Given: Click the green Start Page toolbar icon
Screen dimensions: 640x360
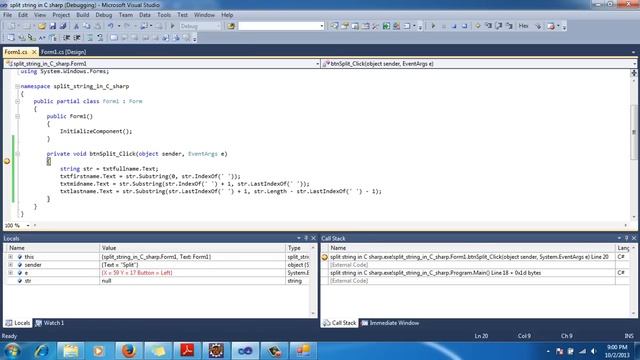Looking at the screenshot, I should (386, 26).
